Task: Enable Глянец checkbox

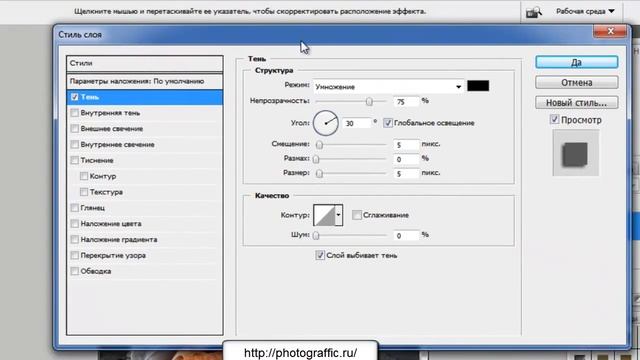Action: click(74, 208)
